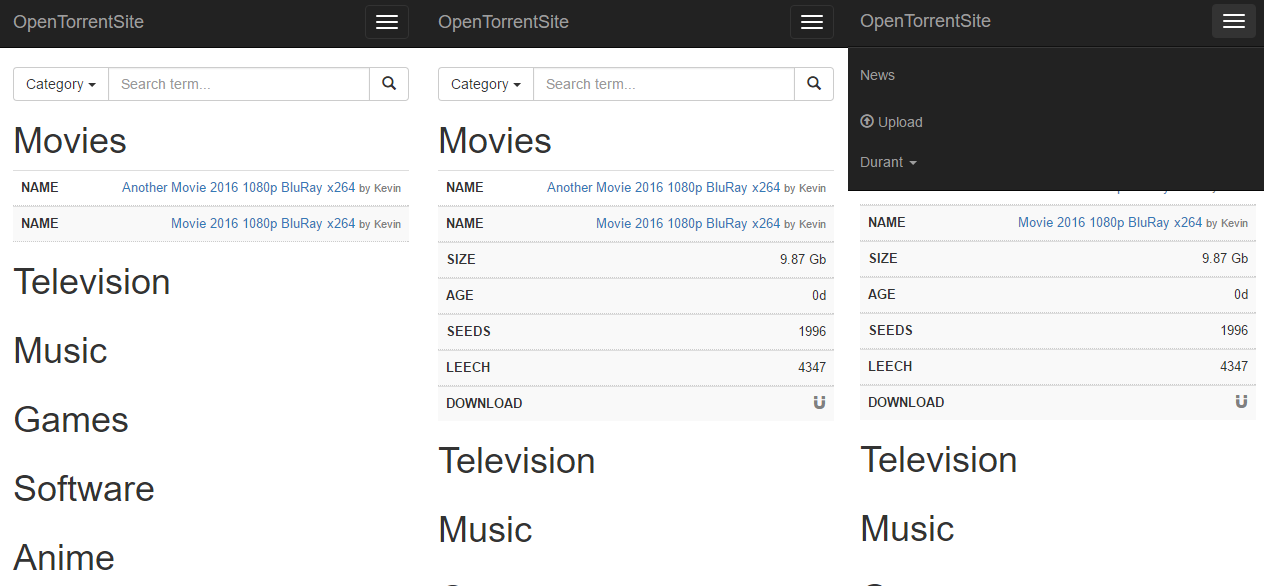Click the LEECH label in the middle screen

[468, 367]
